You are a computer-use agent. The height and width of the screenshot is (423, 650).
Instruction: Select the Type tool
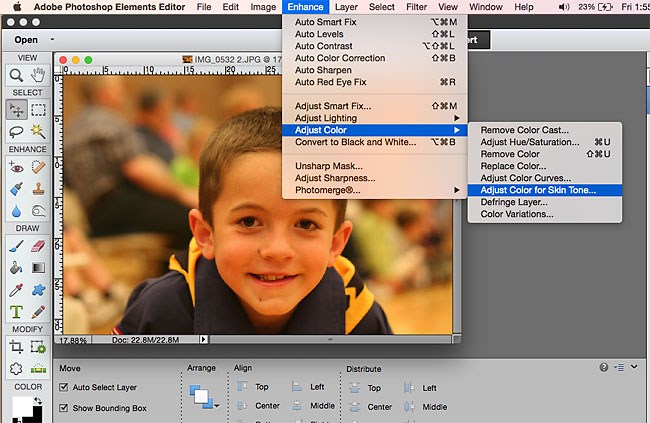click(17, 312)
